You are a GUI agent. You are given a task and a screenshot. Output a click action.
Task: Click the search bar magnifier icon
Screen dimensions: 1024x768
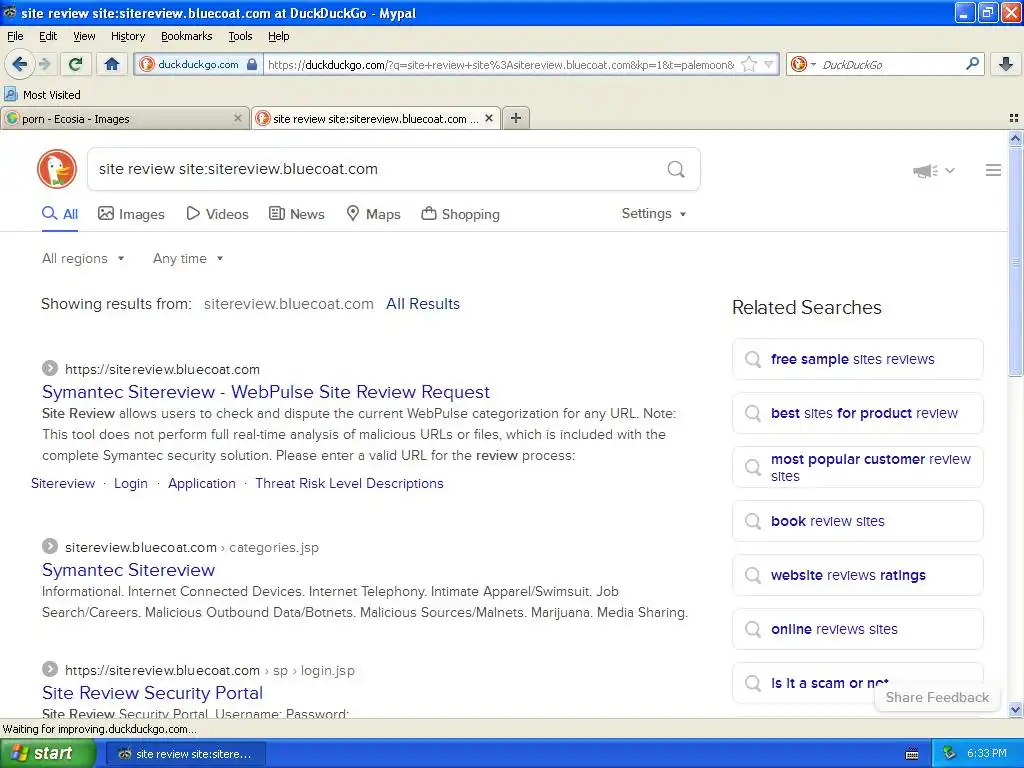click(x=972, y=64)
